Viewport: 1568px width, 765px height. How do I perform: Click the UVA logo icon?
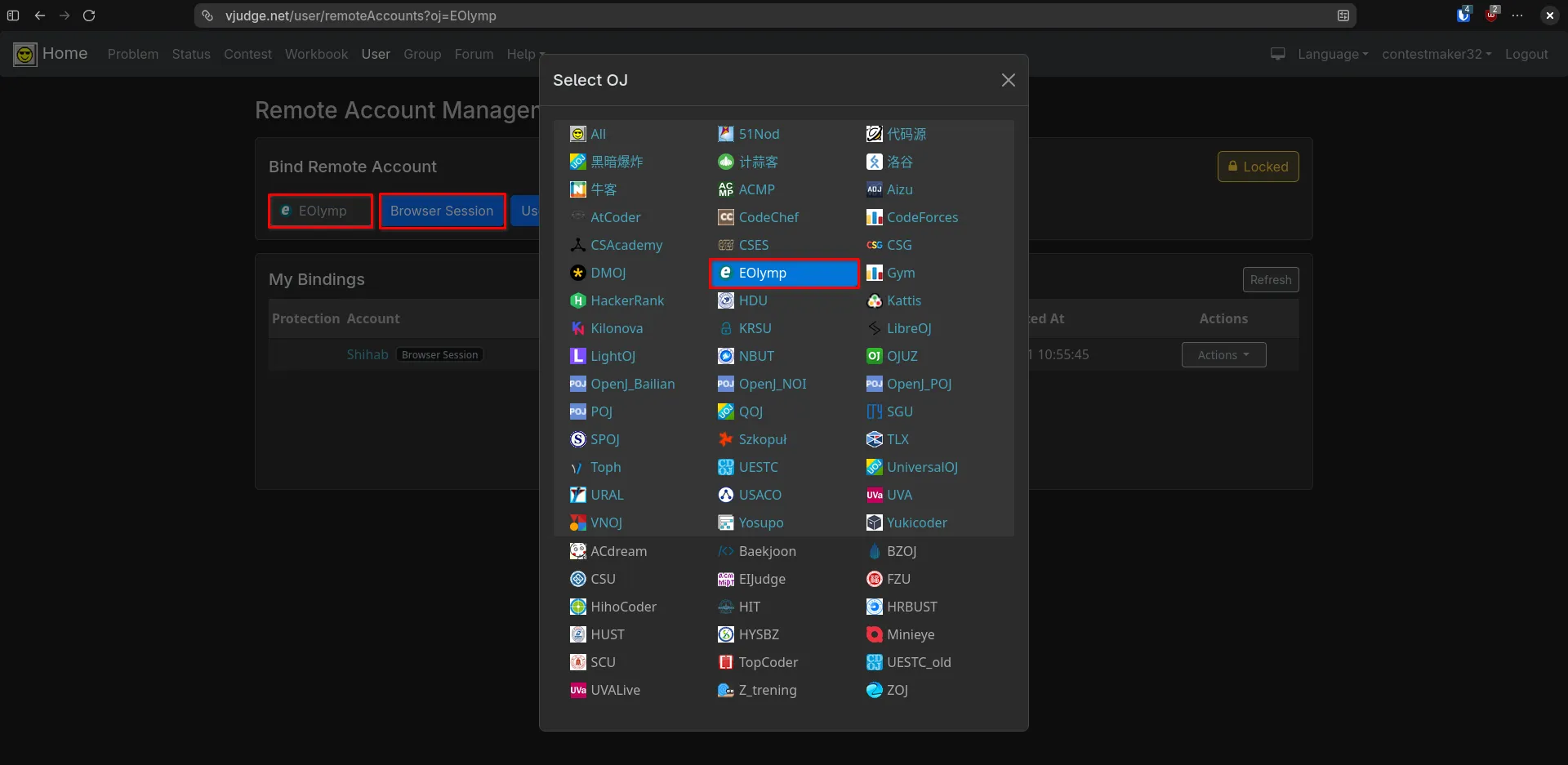pos(874,495)
